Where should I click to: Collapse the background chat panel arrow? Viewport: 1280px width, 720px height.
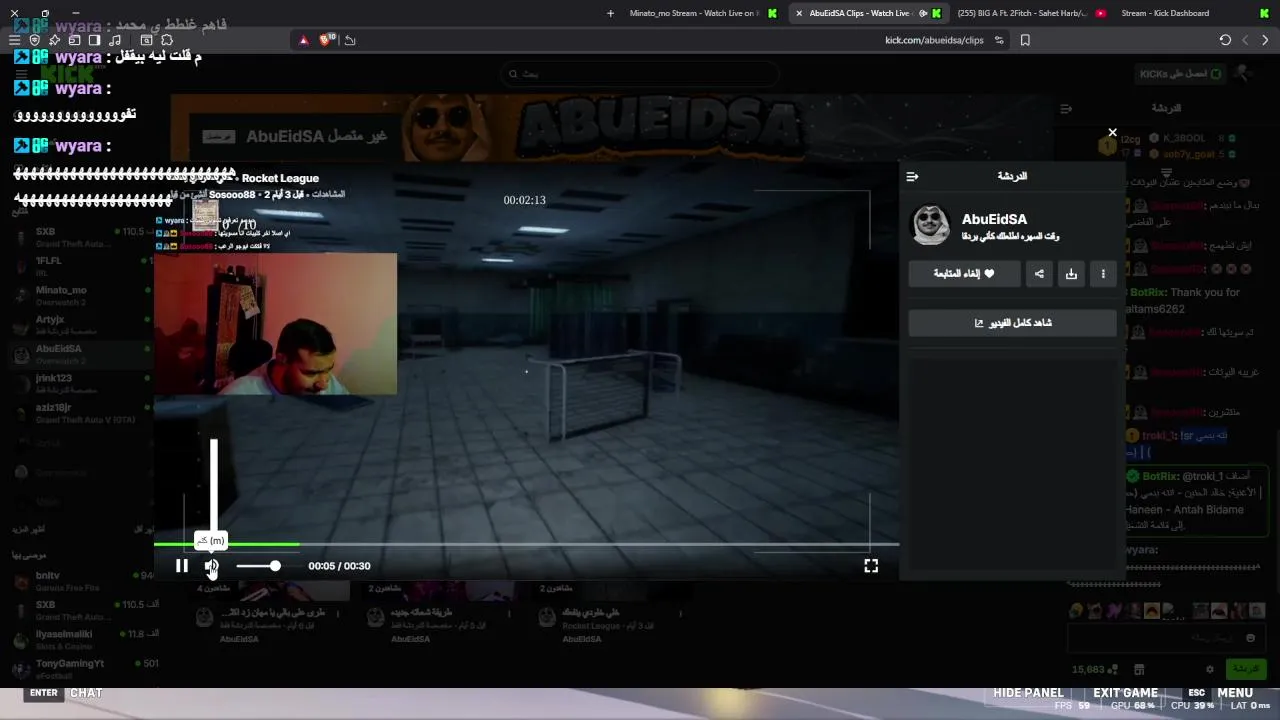(1066, 108)
